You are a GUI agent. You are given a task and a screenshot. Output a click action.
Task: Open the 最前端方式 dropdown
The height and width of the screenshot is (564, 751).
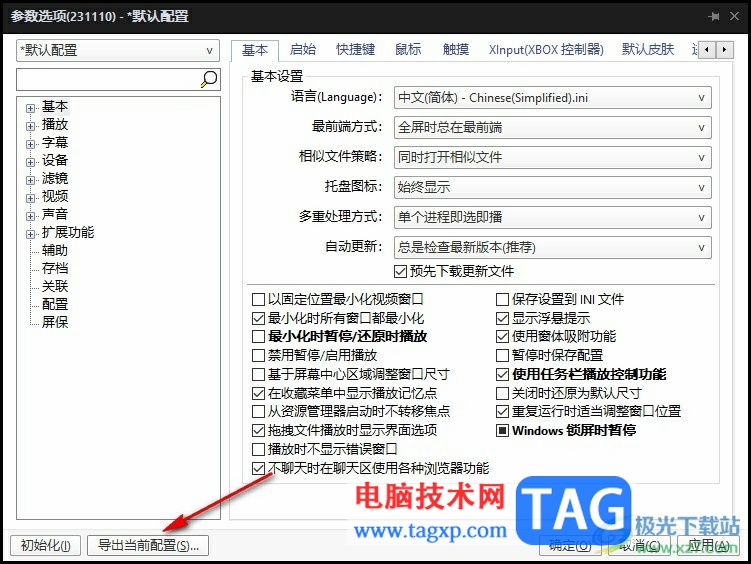(x=552, y=128)
